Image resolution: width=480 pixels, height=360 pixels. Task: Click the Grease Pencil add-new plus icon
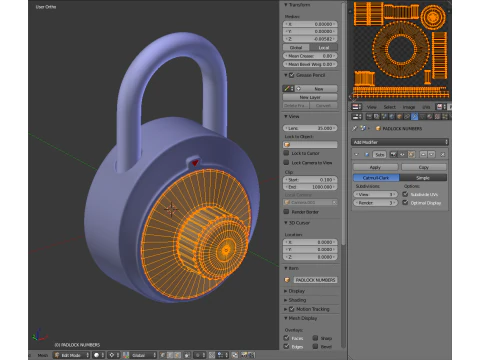[299, 89]
